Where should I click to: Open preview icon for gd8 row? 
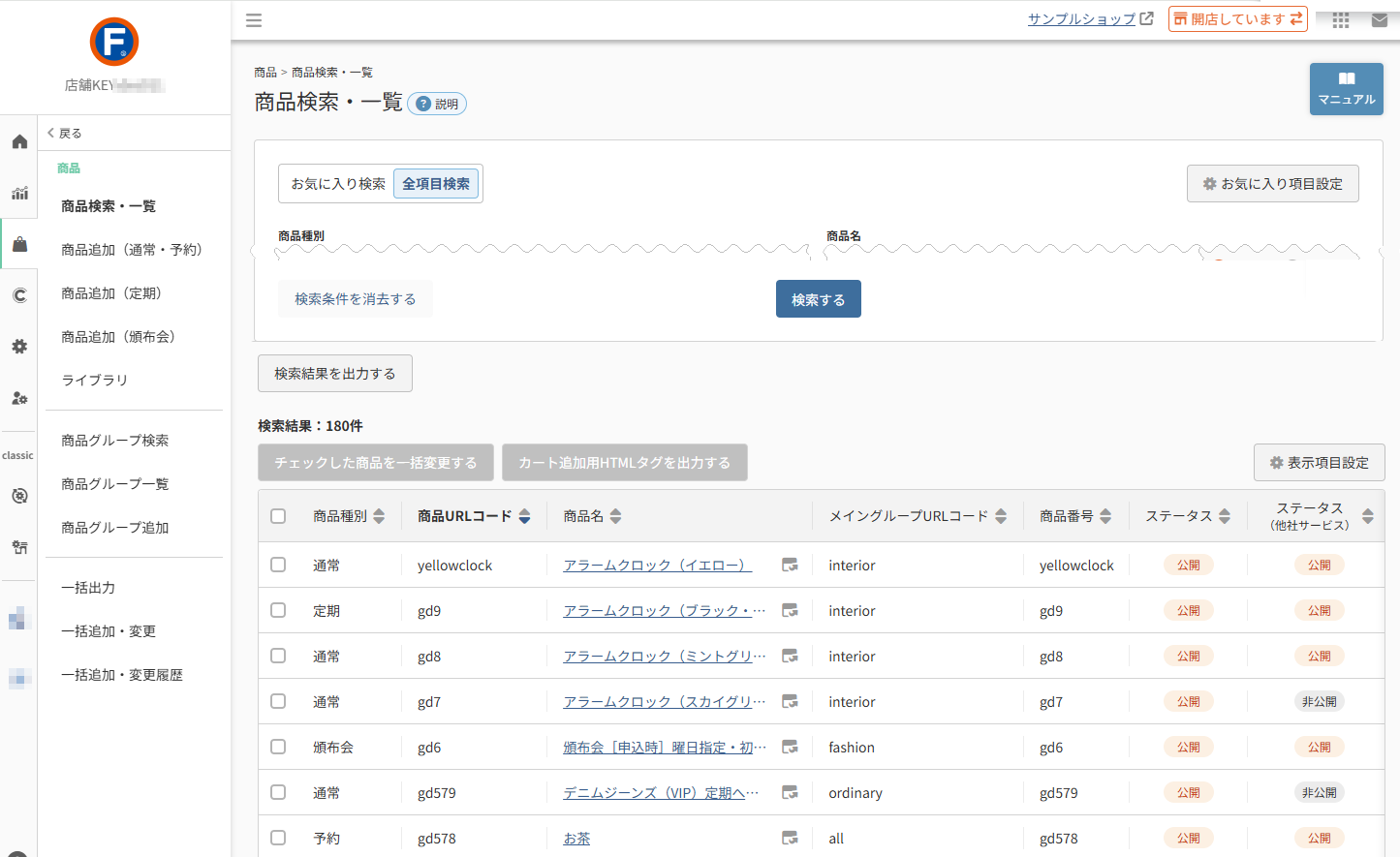click(790, 656)
